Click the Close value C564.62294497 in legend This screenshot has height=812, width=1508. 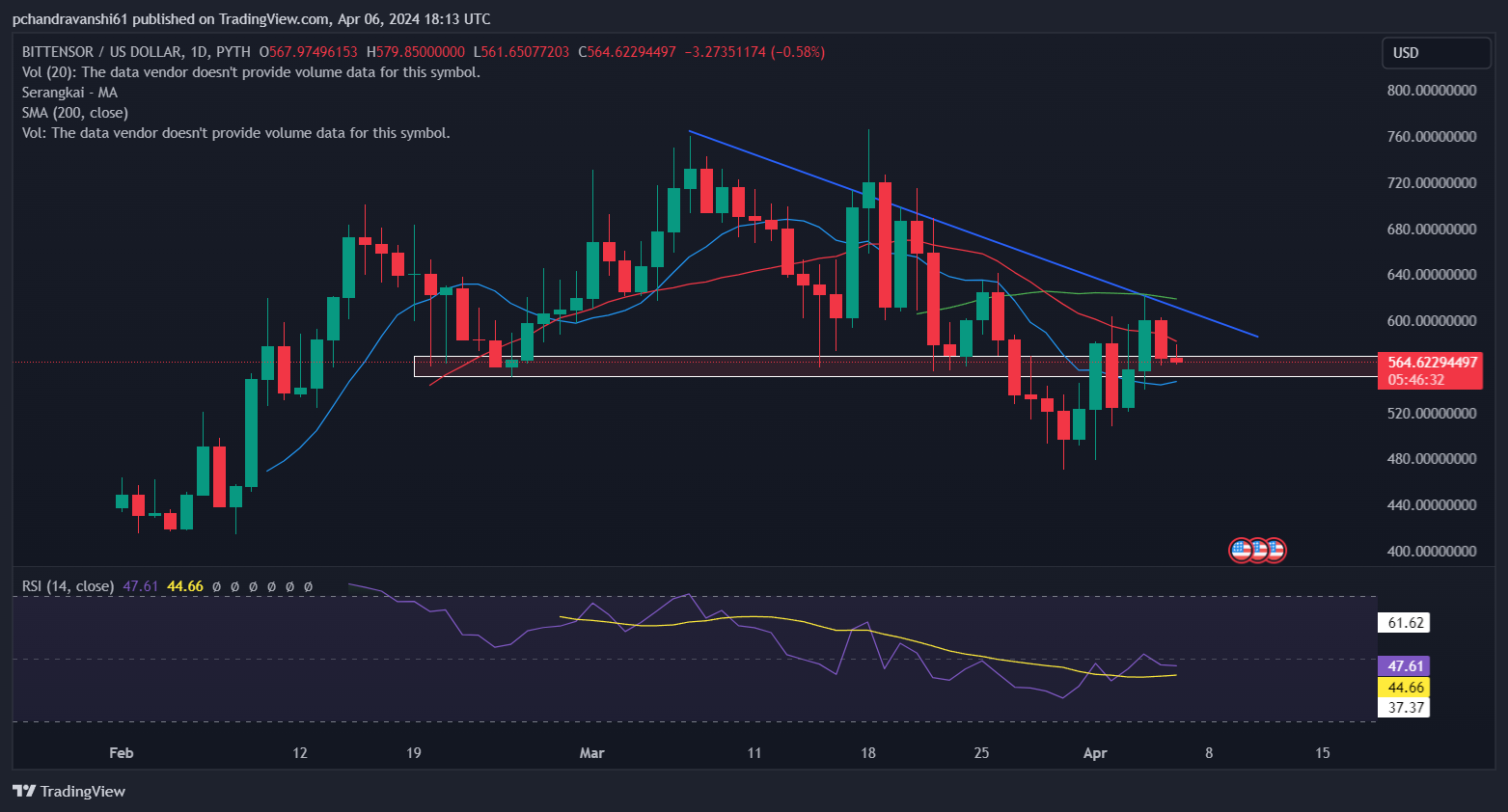(x=627, y=52)
